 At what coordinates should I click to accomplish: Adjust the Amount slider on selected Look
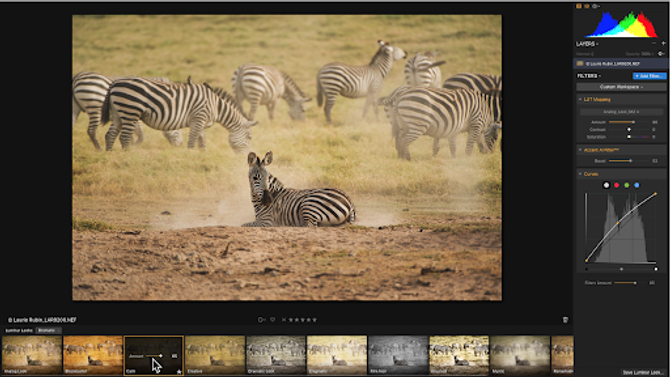point(154,356)
